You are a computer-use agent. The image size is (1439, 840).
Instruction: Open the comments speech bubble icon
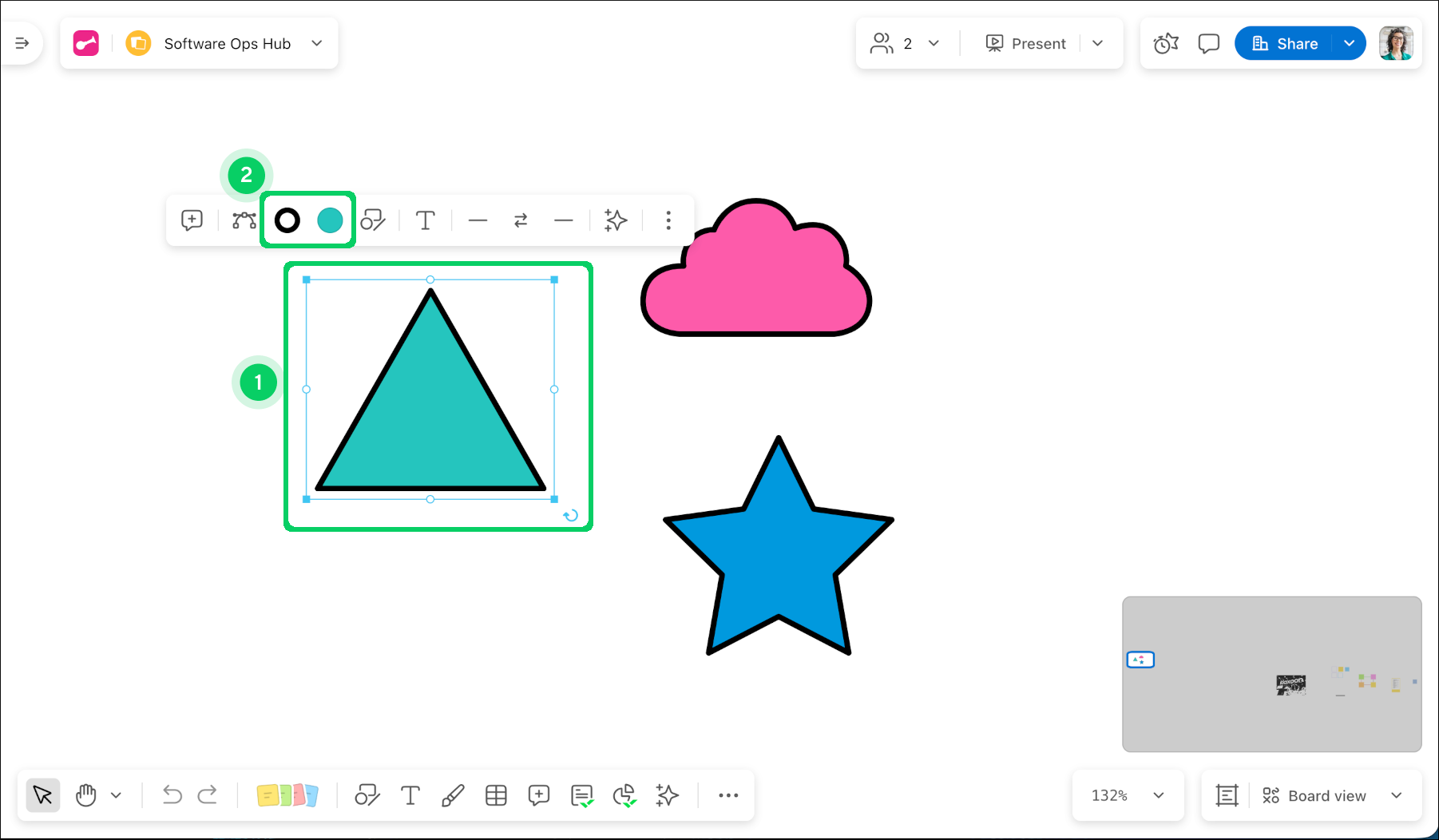point(1208,44)
